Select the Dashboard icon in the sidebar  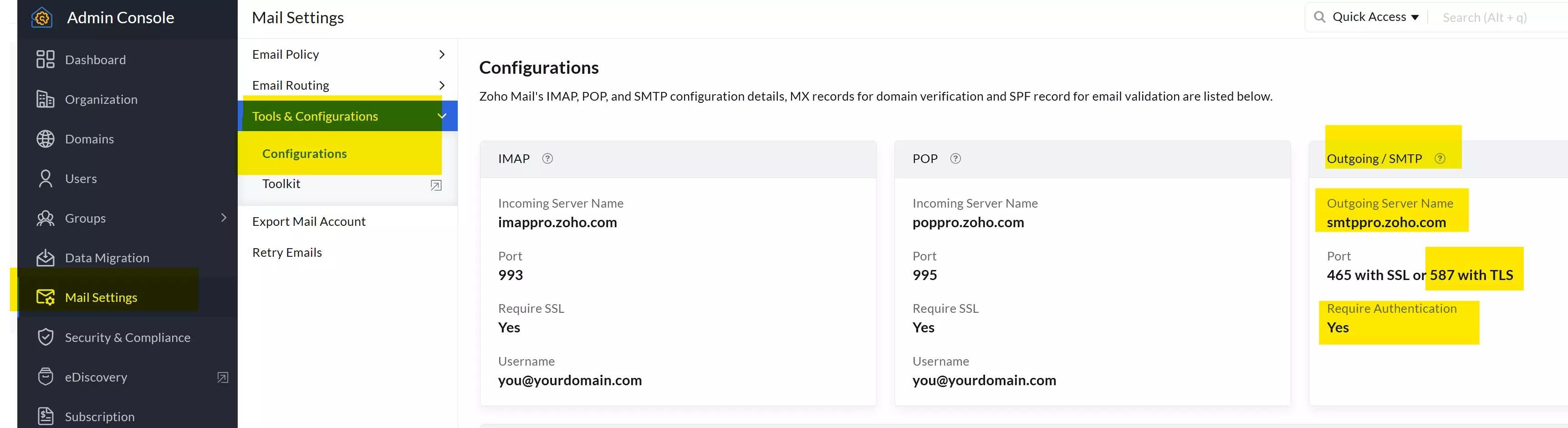[x=45, y=59]
